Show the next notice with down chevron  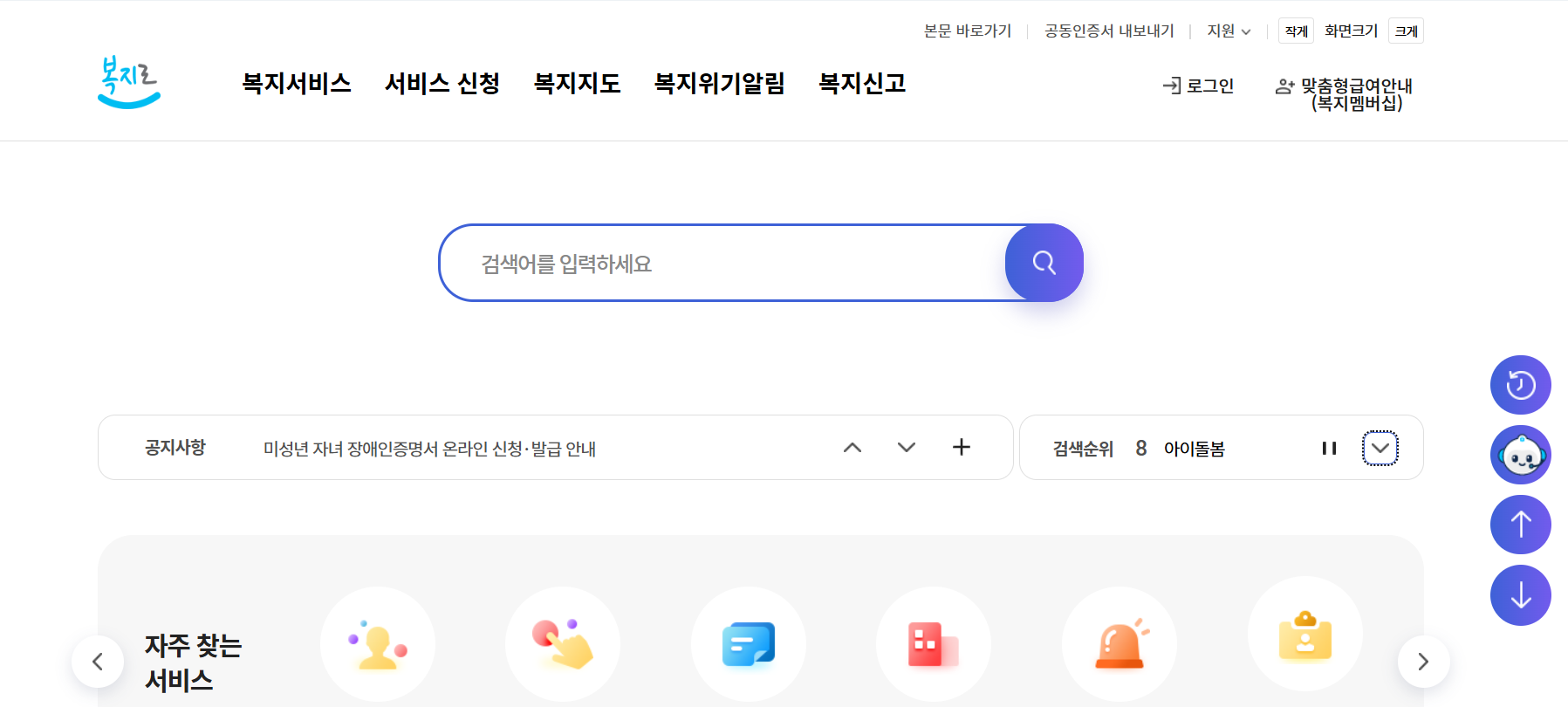907,447
